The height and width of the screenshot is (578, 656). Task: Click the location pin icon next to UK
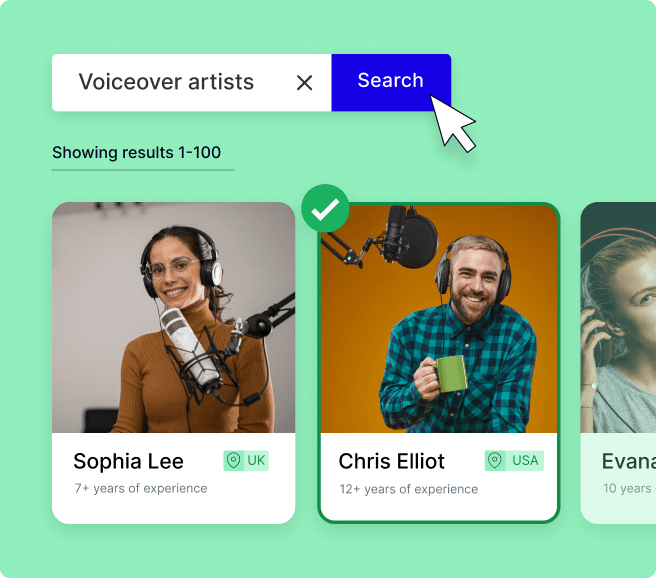233,460
